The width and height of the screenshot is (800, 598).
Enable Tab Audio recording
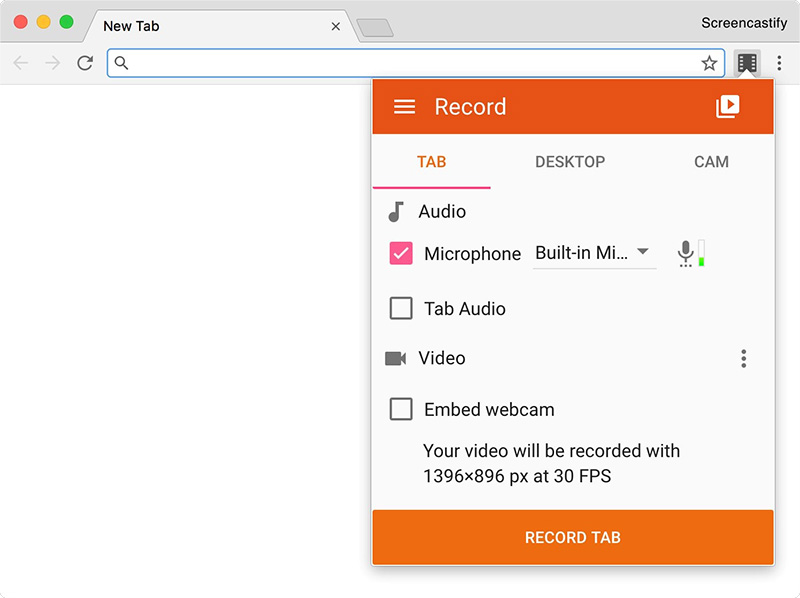coord(400,308)
